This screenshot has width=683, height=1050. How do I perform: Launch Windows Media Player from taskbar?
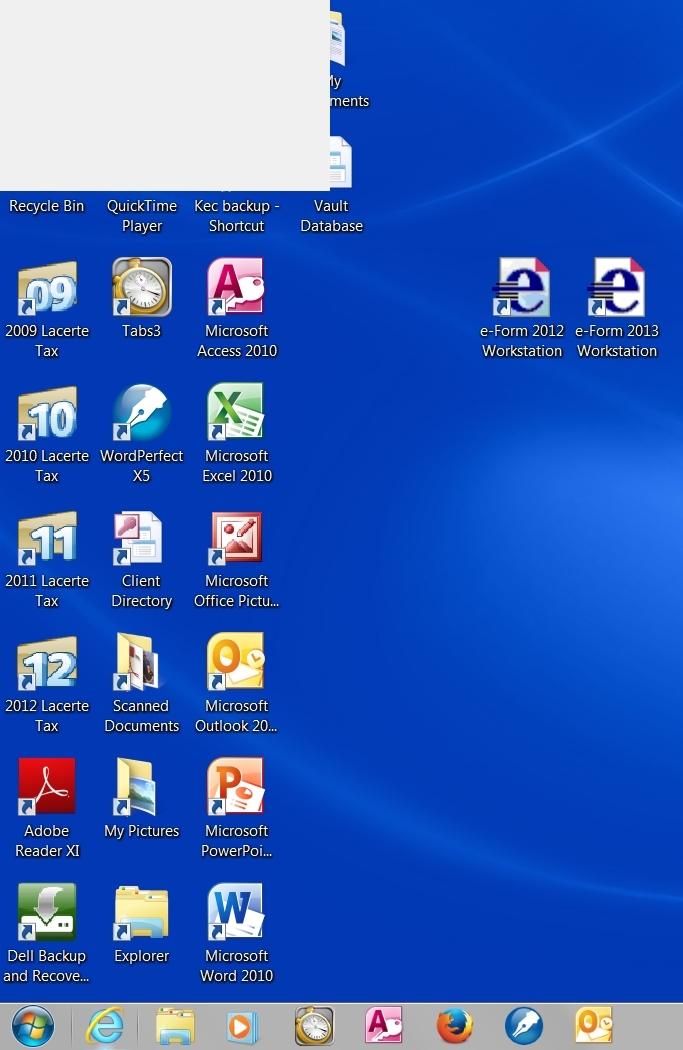click(242, 1027)
